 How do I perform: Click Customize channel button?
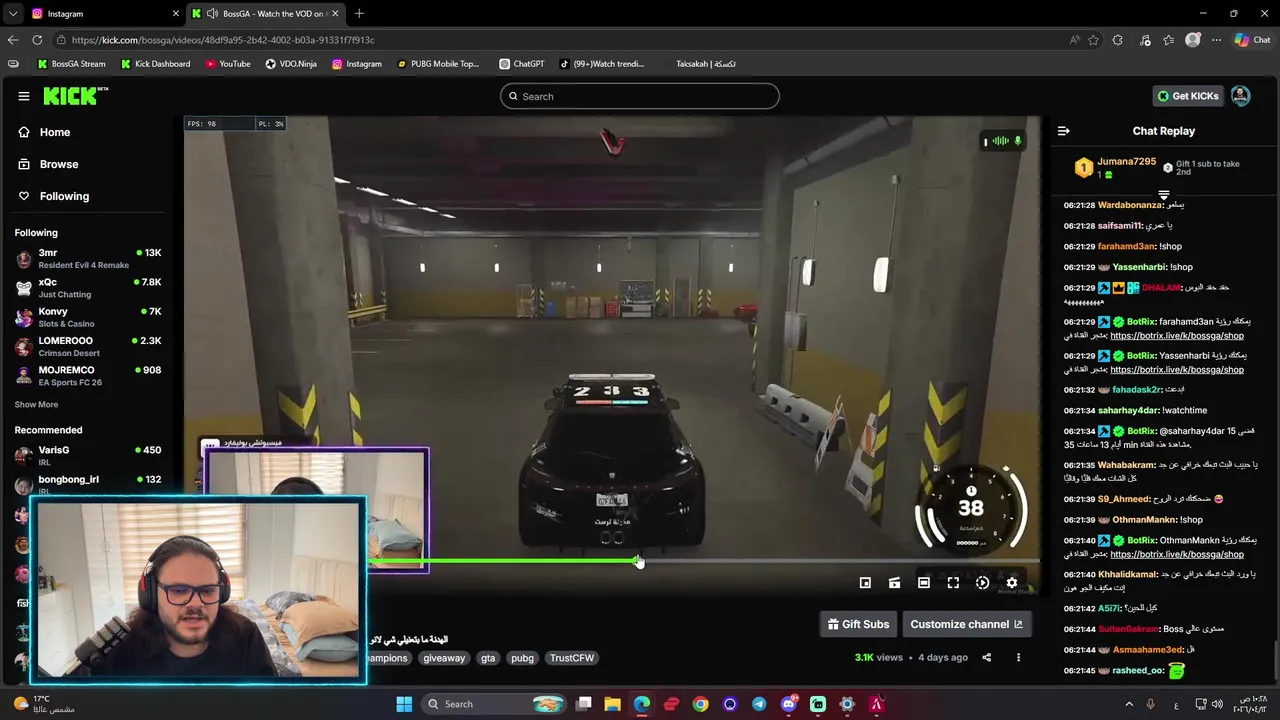(x=966, y=624)
